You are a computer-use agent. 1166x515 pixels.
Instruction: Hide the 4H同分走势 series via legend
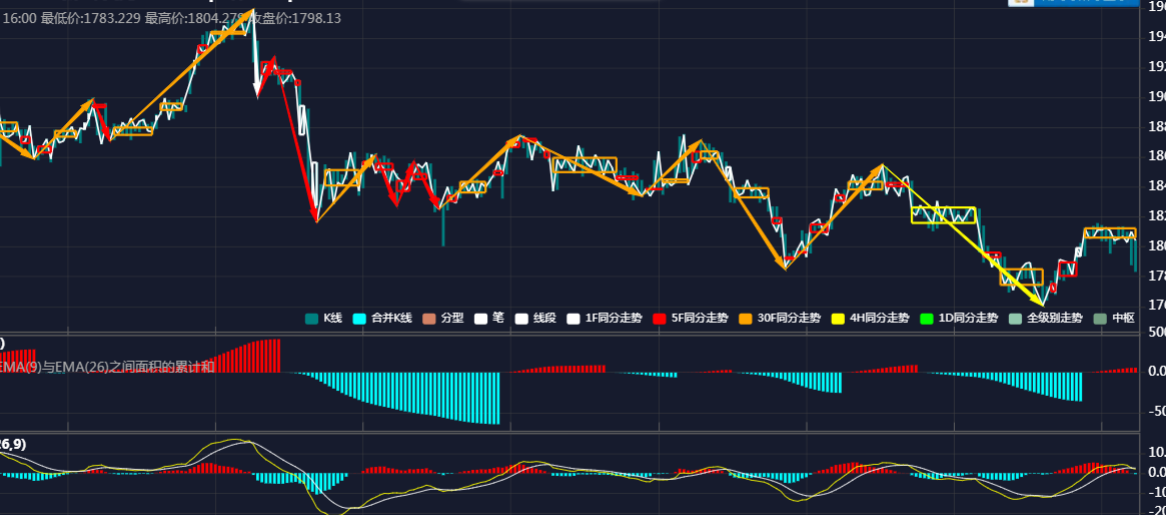click(x=871, y=317)
